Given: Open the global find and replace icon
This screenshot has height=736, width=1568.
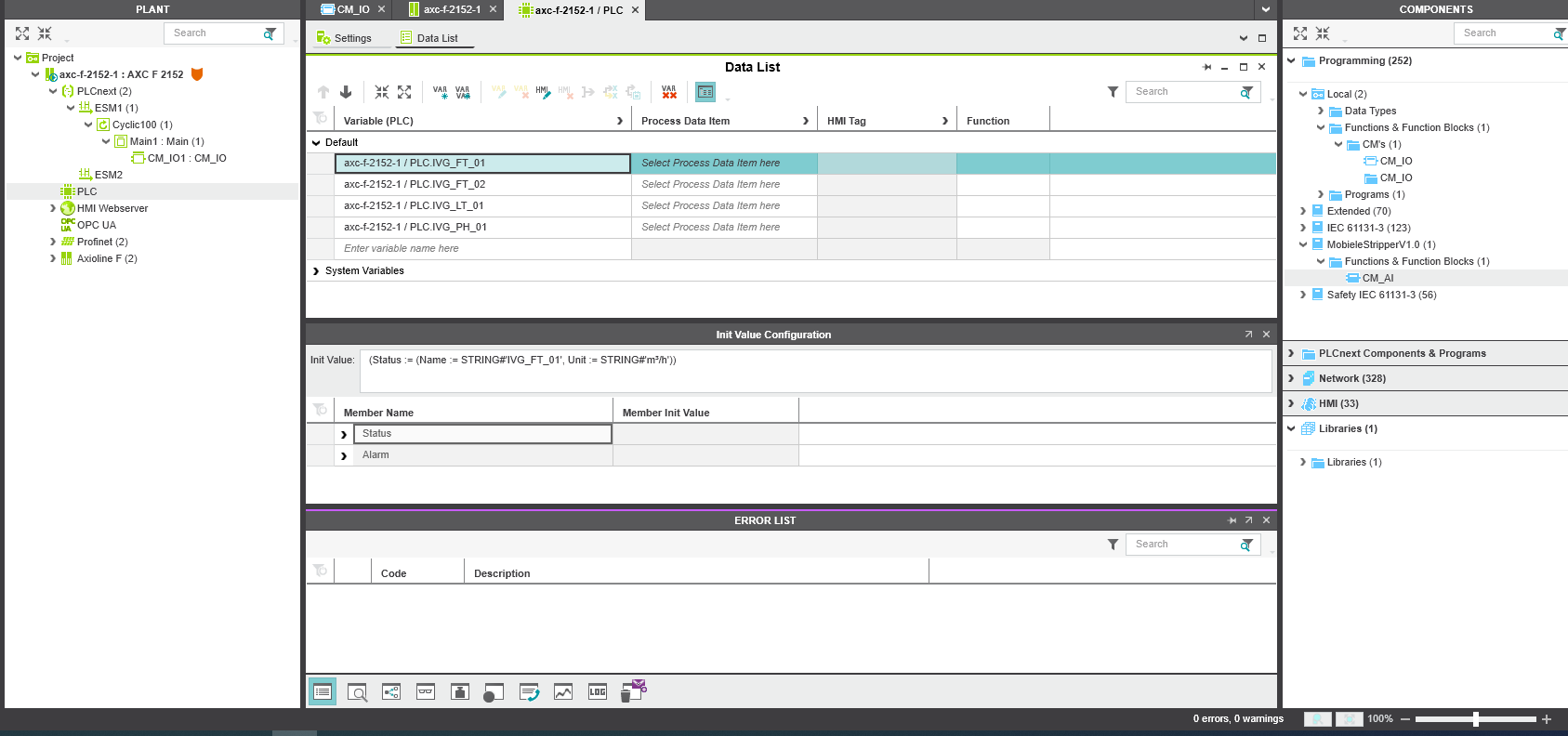Looking at the screenshot, I should coord(357,691).
